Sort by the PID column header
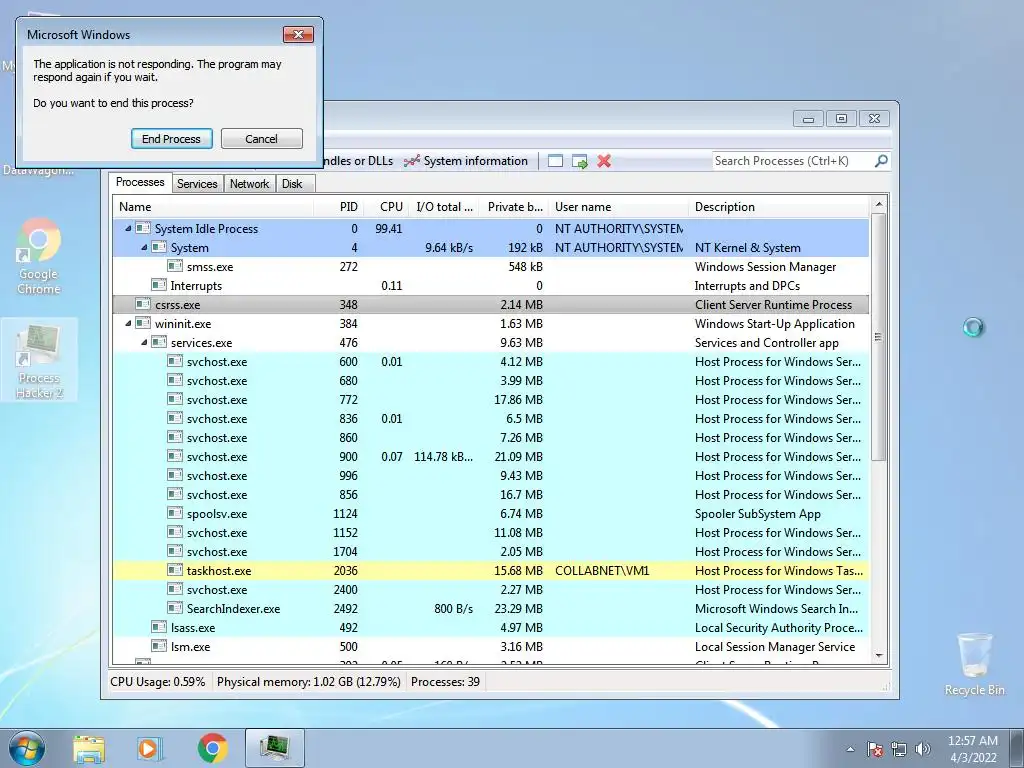Image resolution: width=1024 pixels, height=768 pixels. tap(339, 206)
